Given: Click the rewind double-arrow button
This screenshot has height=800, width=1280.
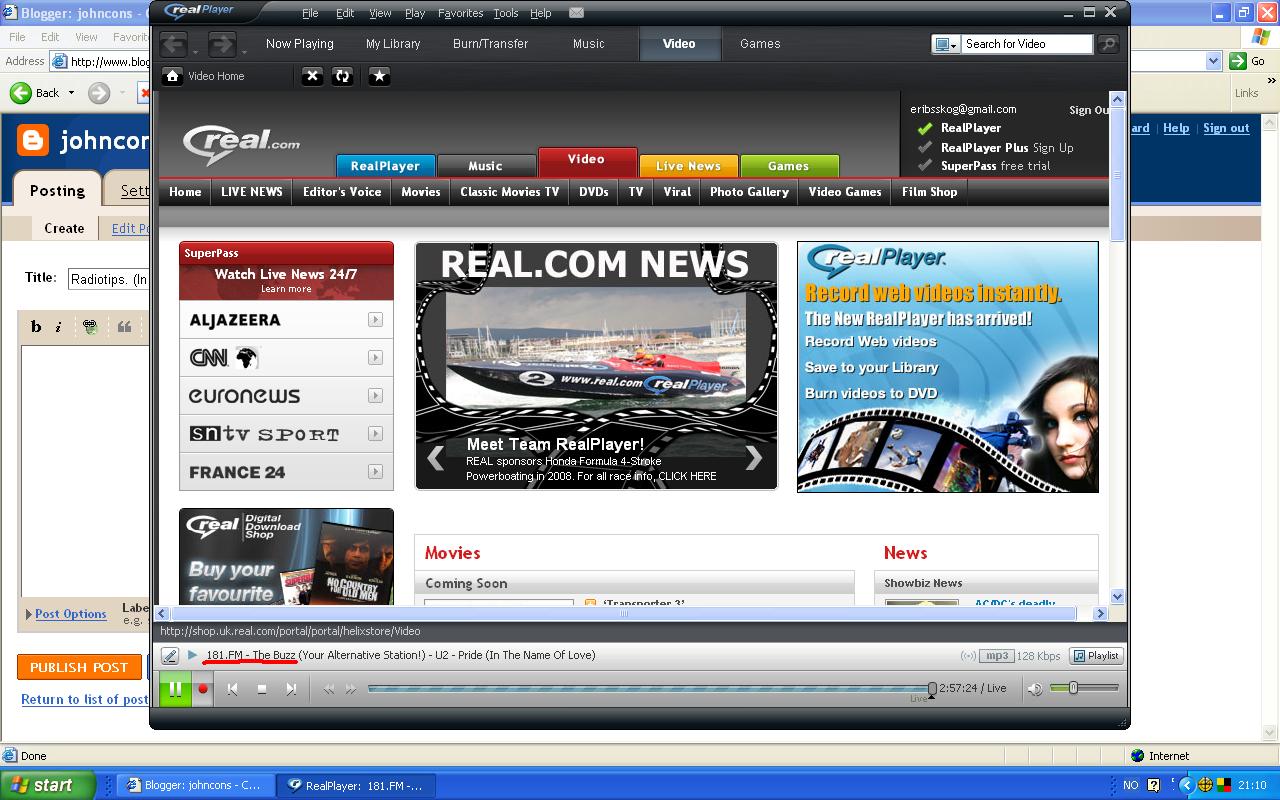Looking at the screenshot, I should (x=329, y=689).
